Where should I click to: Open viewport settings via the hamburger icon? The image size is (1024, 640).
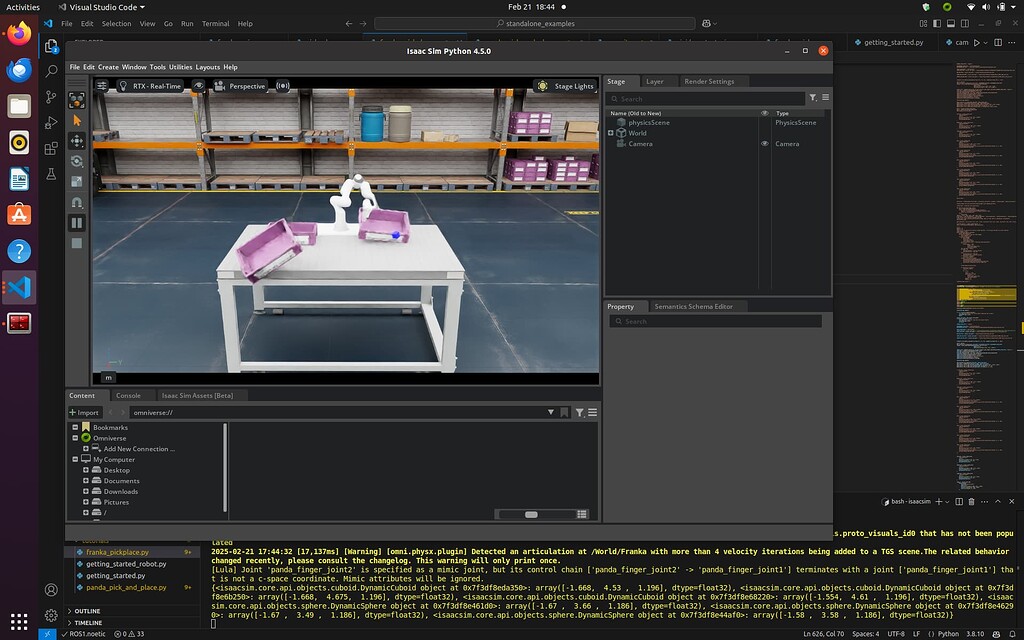(x=102, y=86)
